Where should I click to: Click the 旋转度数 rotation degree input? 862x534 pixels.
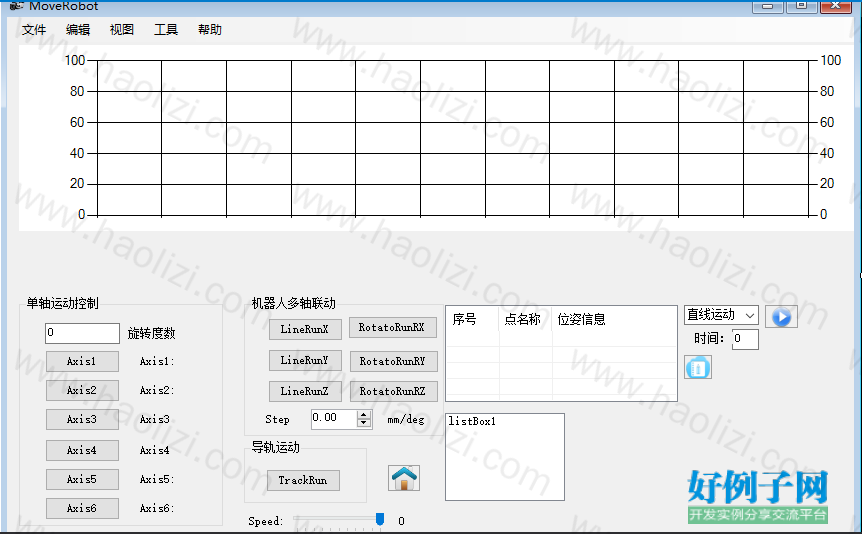click(82, 333)
